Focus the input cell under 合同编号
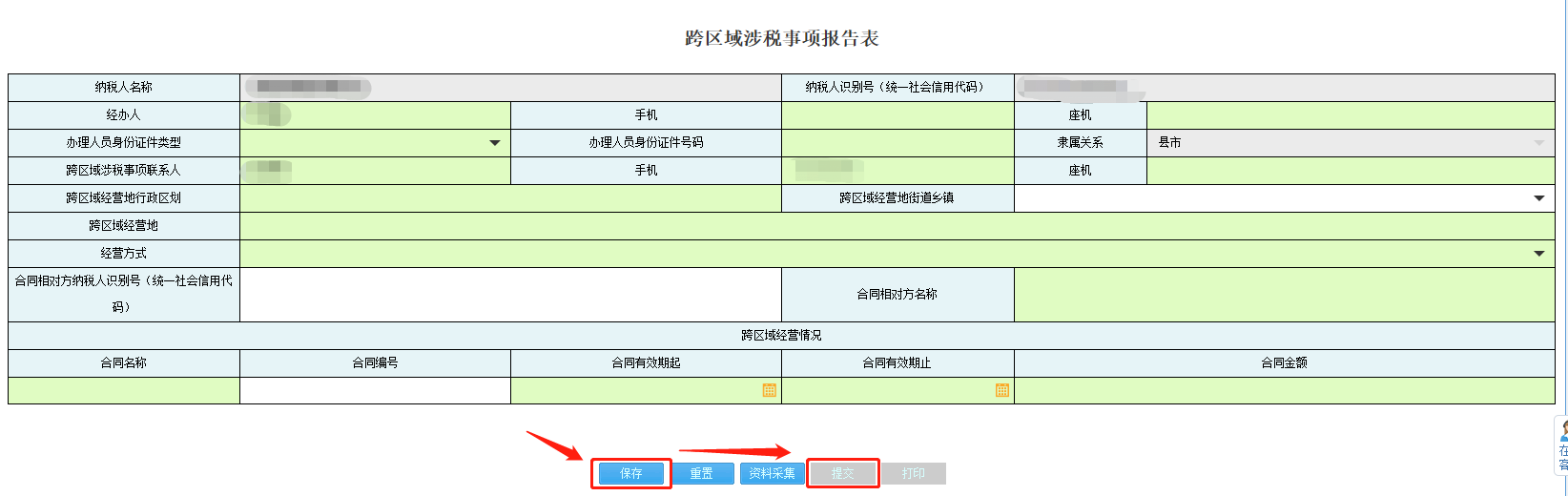The height and width of the screenshot is (496, 1568). (375, 391)
